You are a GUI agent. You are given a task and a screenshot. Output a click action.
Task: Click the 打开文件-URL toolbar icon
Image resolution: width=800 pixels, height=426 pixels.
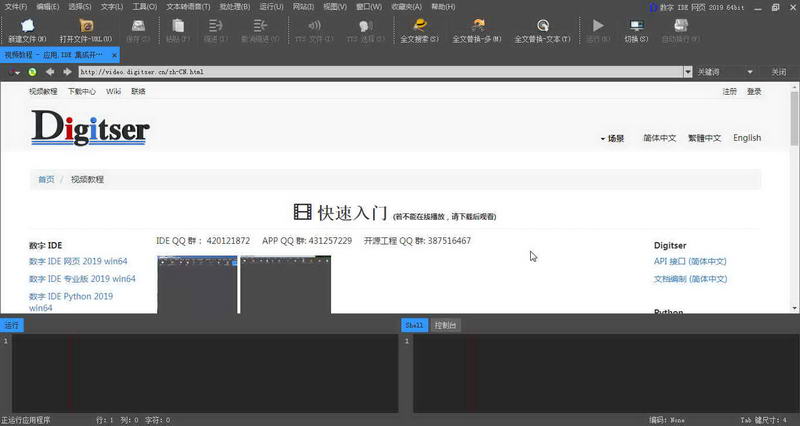86,25
